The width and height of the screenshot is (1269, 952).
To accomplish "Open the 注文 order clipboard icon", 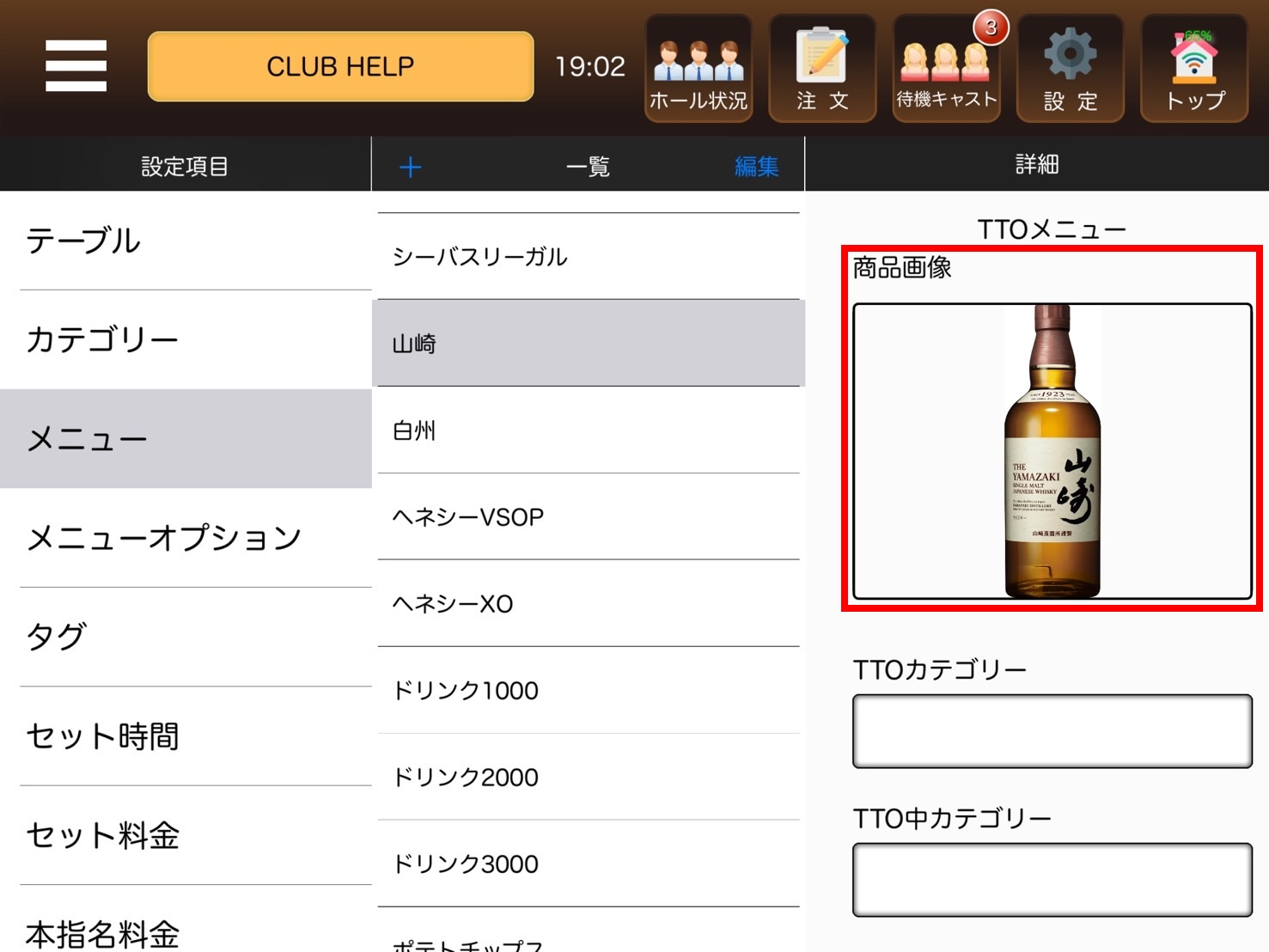I will tap(822, 69).
